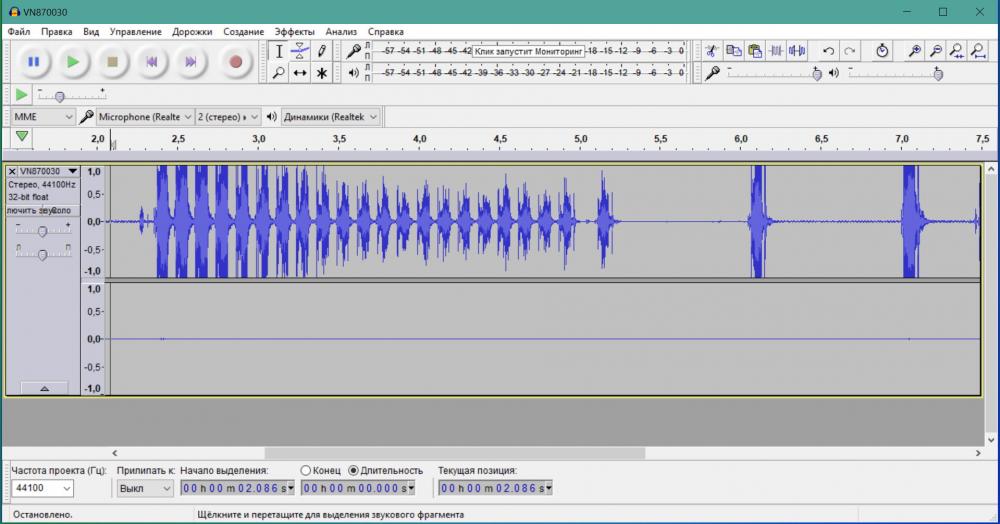
Task: Redo the undone action
Action: pos(849,51)
